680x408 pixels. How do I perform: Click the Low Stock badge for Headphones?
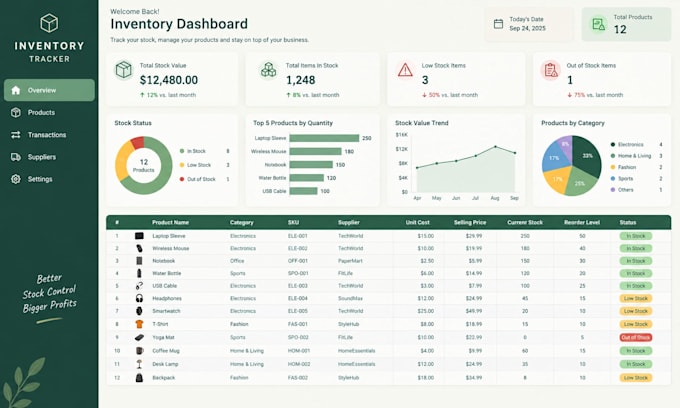pos(636,298)
